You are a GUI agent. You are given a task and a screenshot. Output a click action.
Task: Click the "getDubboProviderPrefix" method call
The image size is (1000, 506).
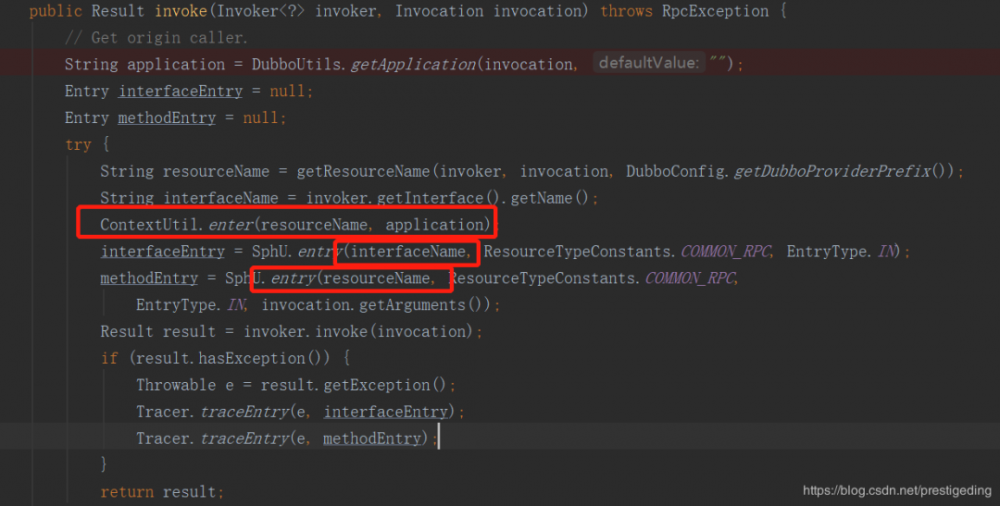click(832, 172)
